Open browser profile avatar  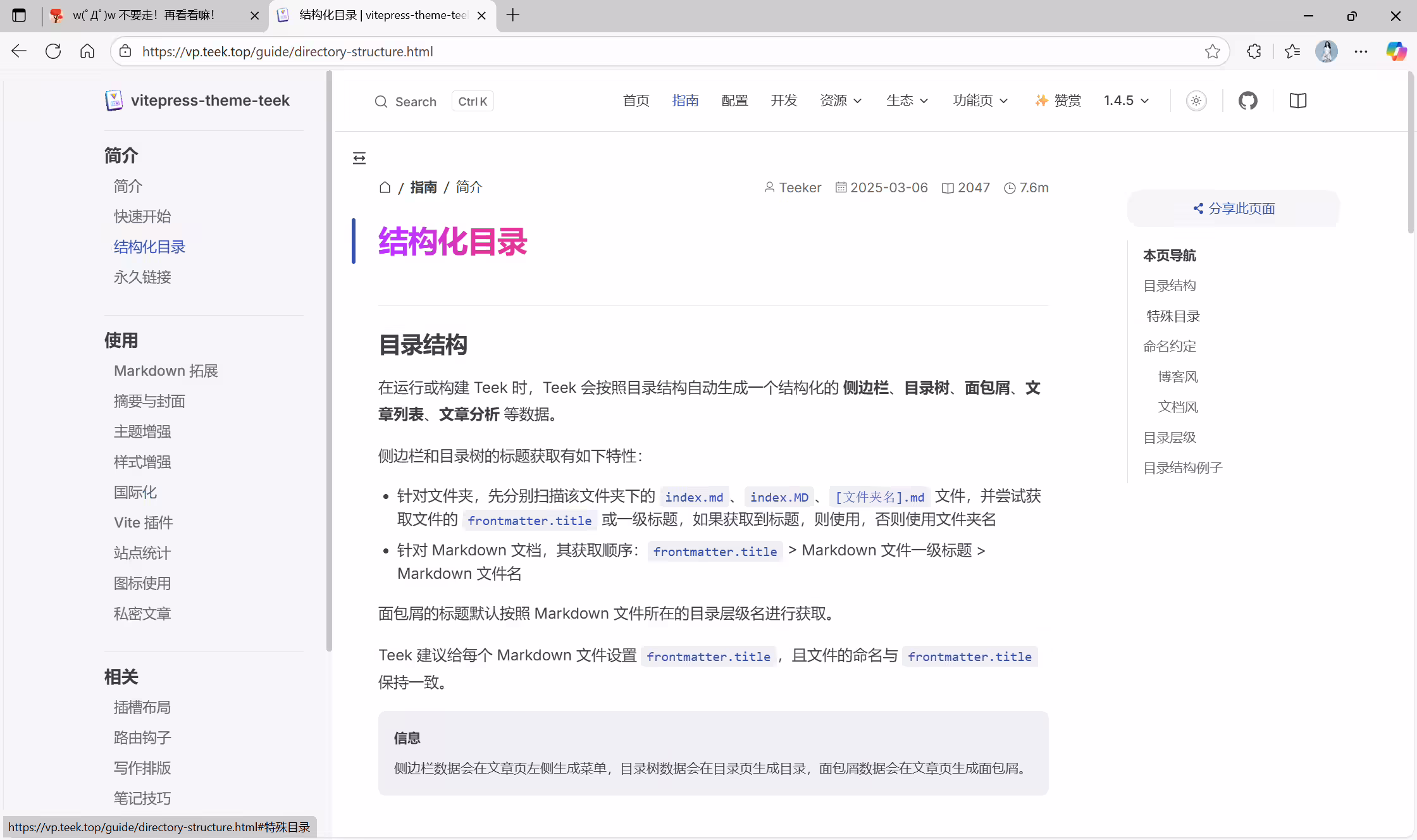click(1327, 51)
